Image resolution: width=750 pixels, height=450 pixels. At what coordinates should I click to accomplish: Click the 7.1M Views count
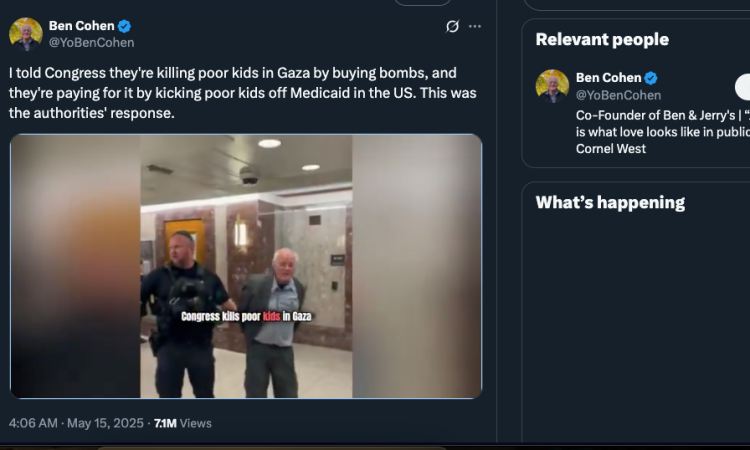coord(181,423)
